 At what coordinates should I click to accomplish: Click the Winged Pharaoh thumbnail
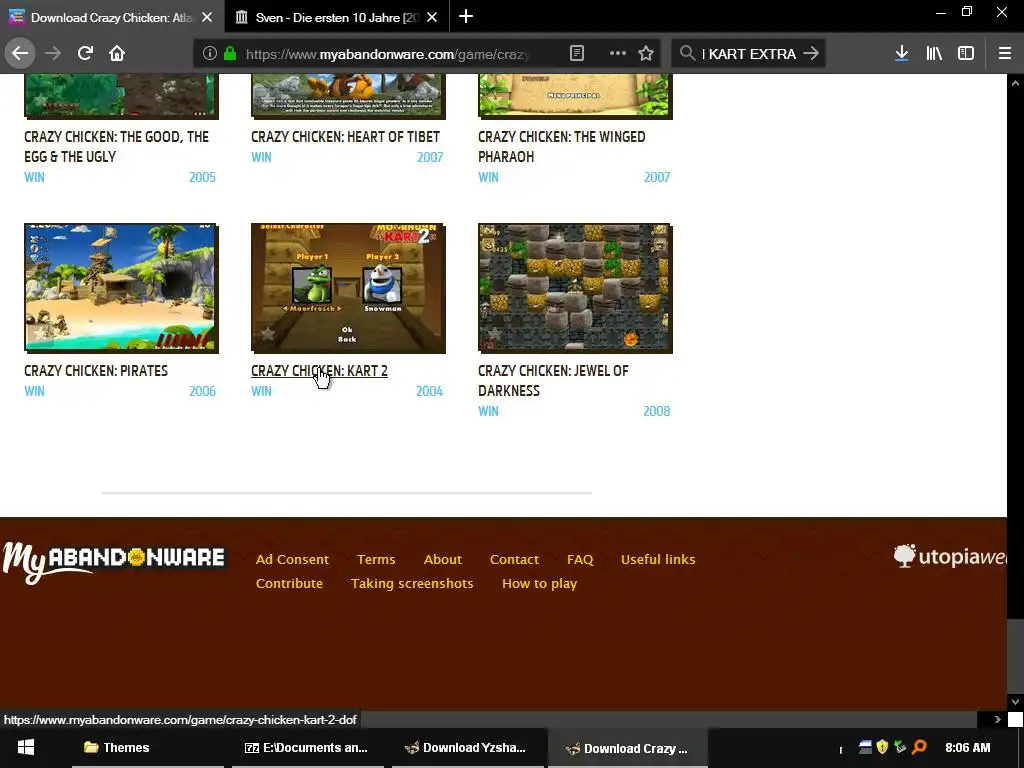(575, 96)
